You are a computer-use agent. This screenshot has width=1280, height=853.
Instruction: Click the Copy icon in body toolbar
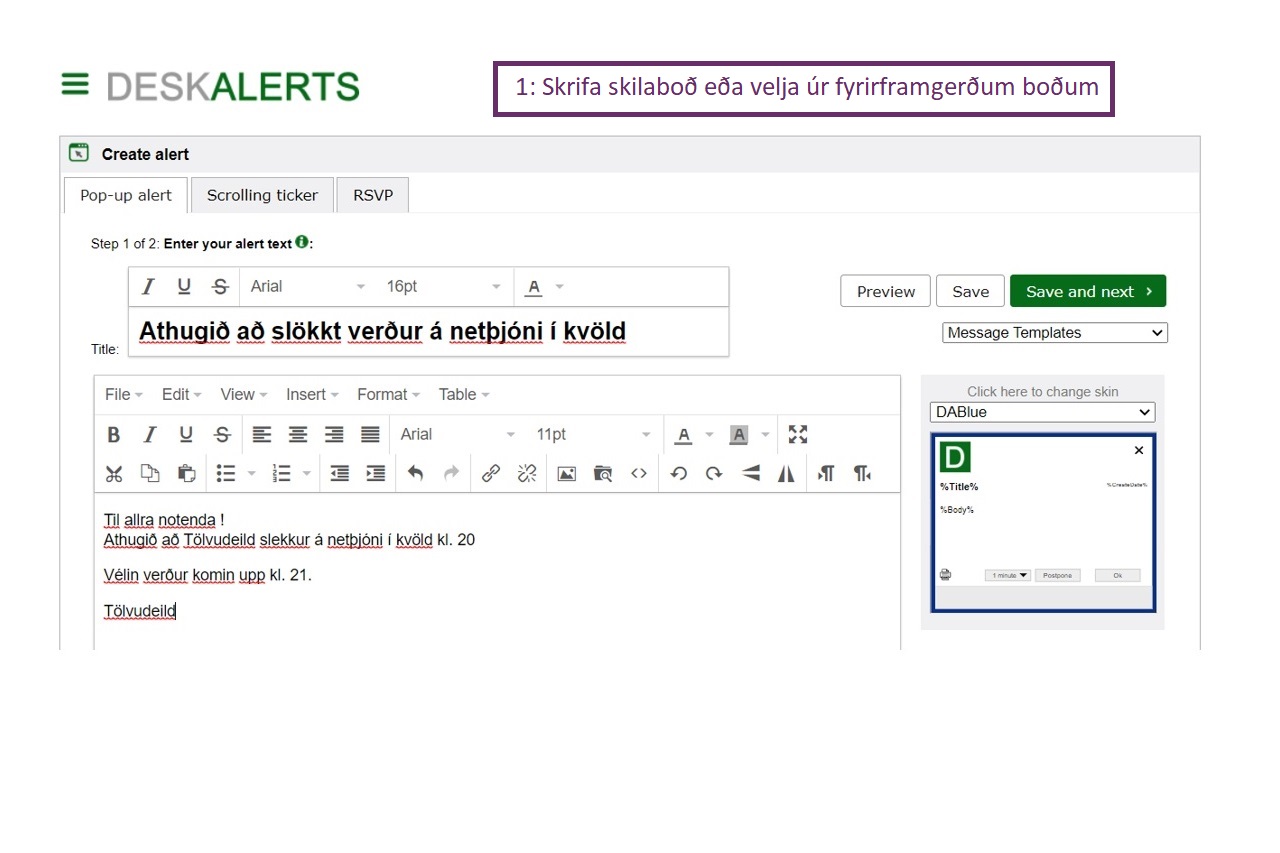point(150,474)
